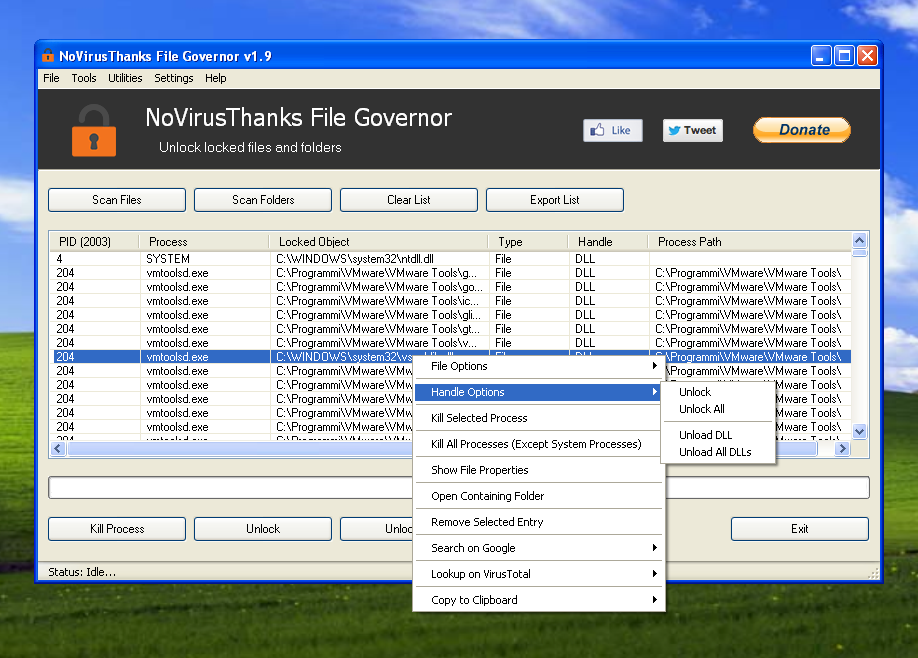
Task: Expand the Copy to Clipboard submenu
Action: (x=539, y=600)
